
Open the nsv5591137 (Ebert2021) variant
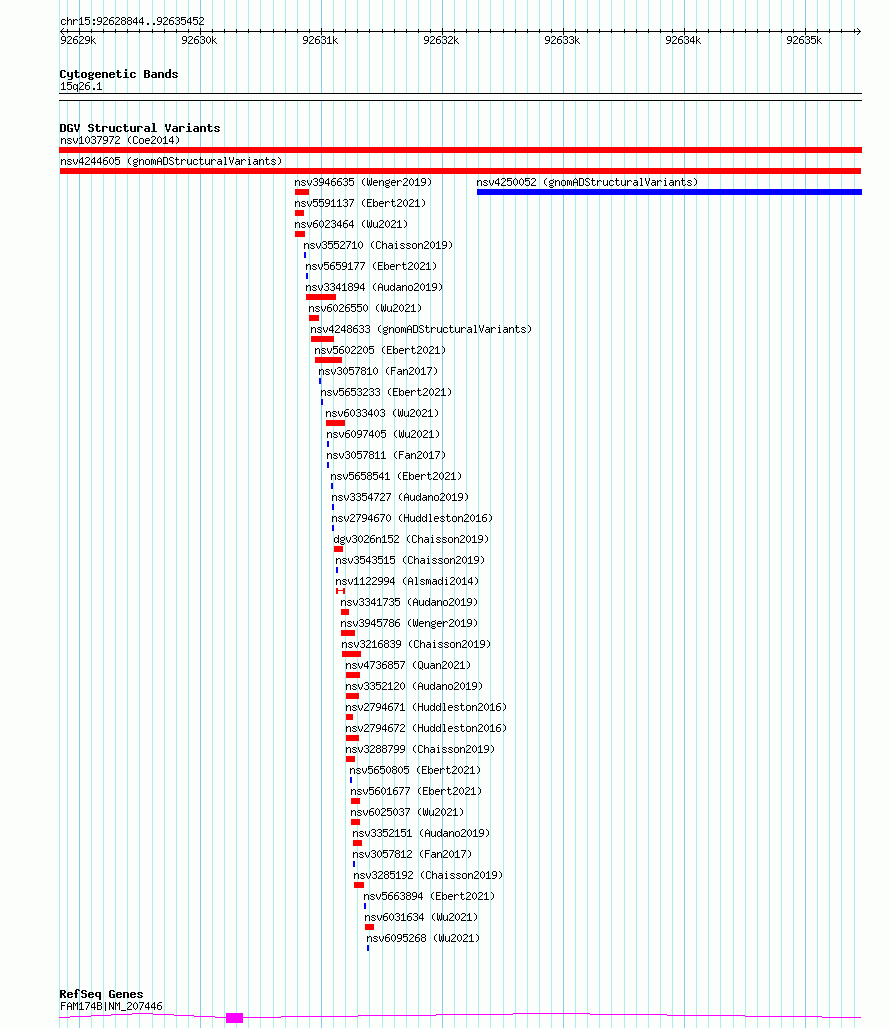pyautogui.click(x=360, y=203)
